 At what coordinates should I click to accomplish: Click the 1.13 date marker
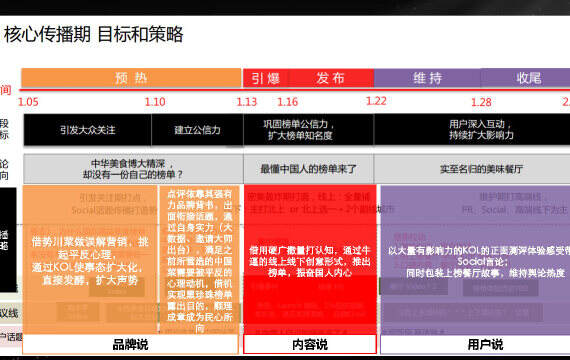pos(247,102)
